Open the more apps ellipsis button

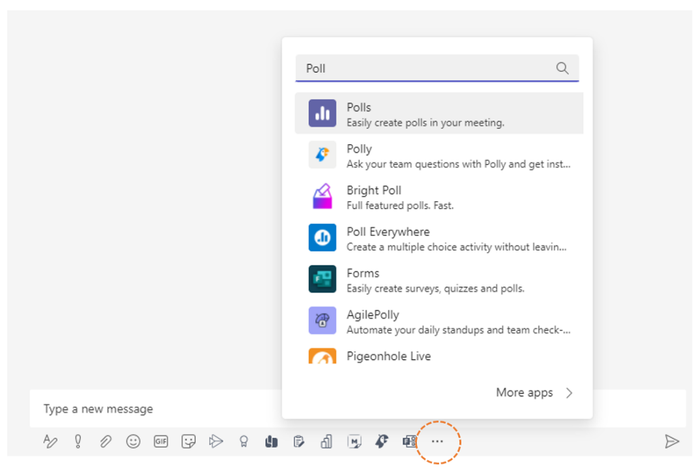pos(437,441)
